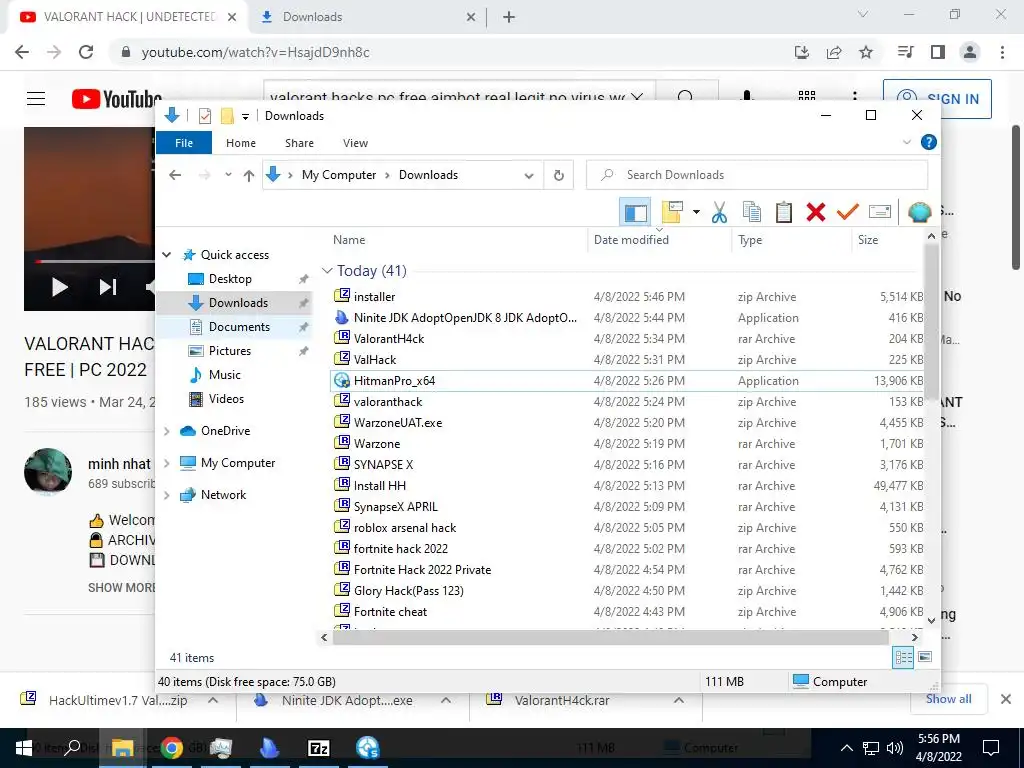Viewport: 1024px width, 768px height.
Task: Click the Explorer Help question mark icon
Action: [x=928, y=142]
